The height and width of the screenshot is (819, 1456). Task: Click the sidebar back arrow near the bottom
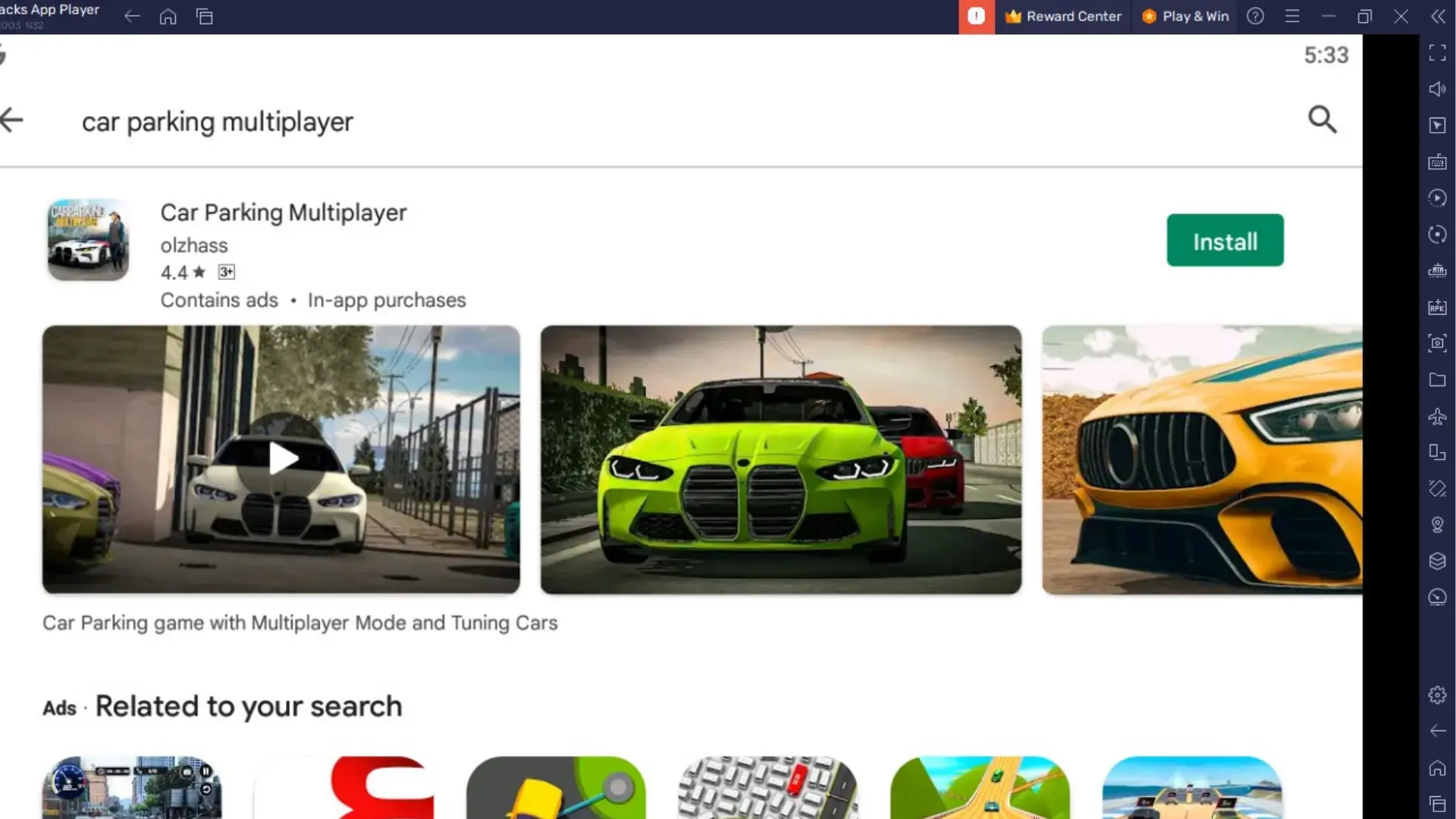[1437, 731]
